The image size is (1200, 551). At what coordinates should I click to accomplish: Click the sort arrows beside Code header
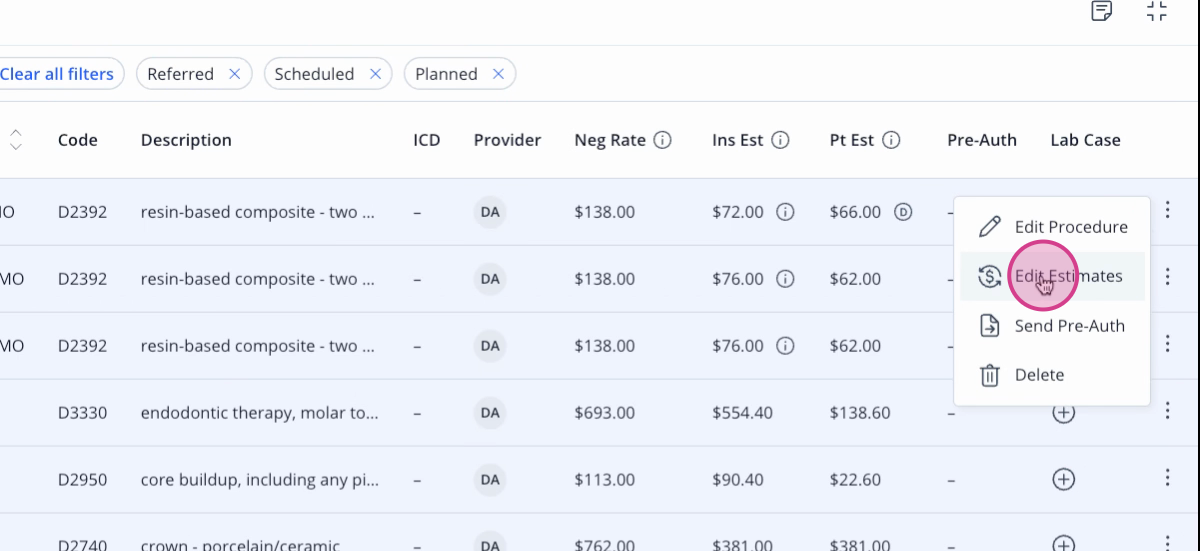[16, 140]
